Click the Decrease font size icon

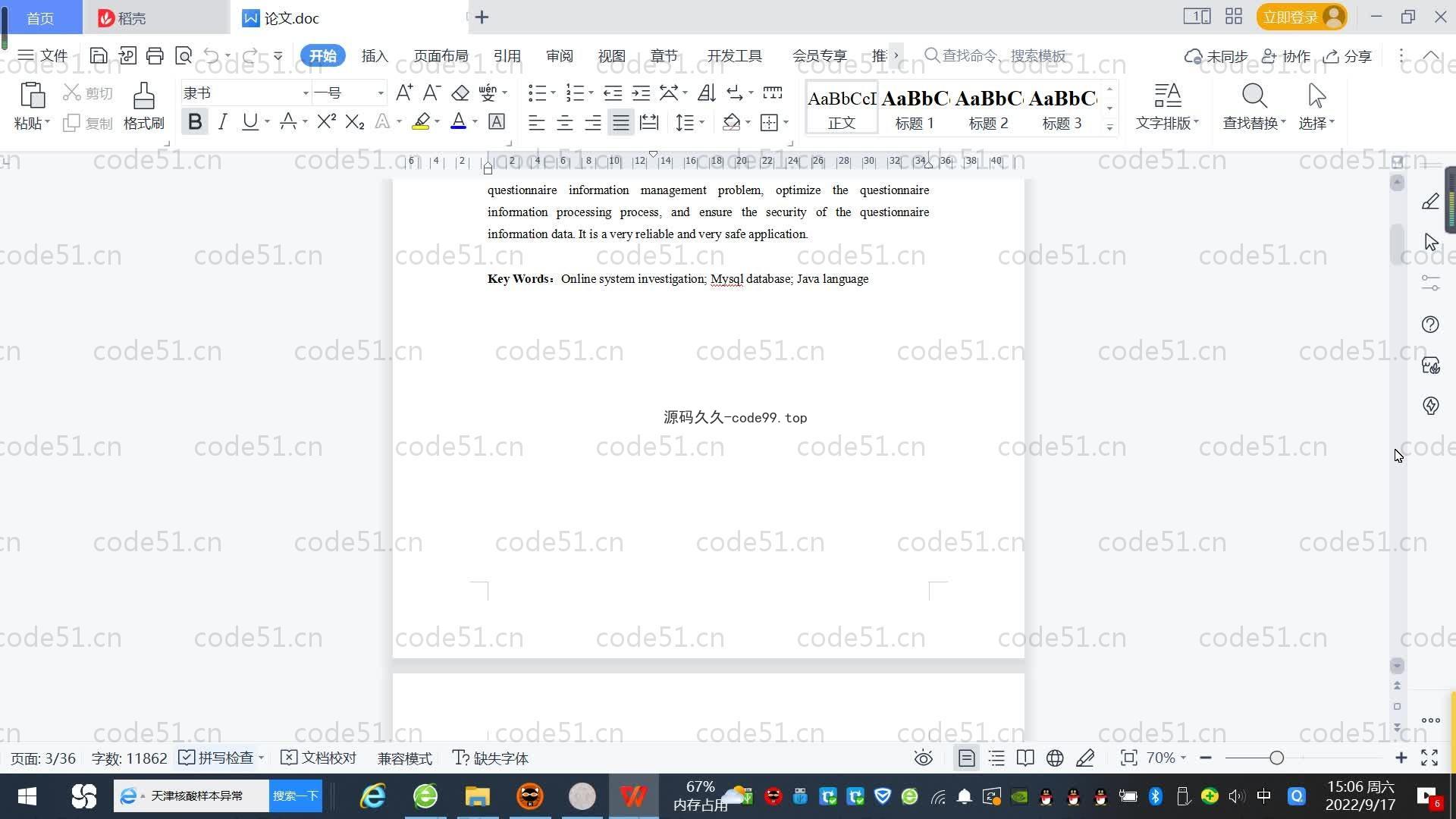pyautogui.click(x=431, y=93)
